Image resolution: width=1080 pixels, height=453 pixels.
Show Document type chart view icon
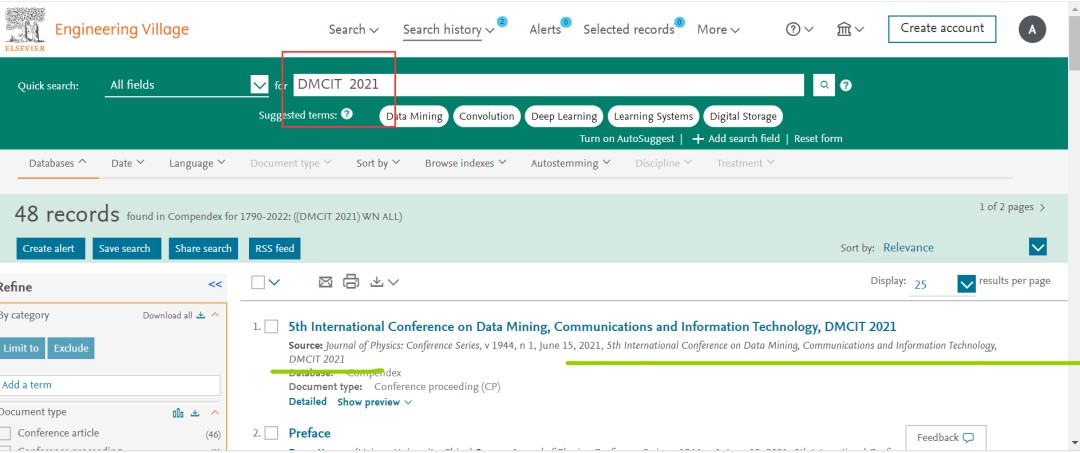(x=178, y=412)
